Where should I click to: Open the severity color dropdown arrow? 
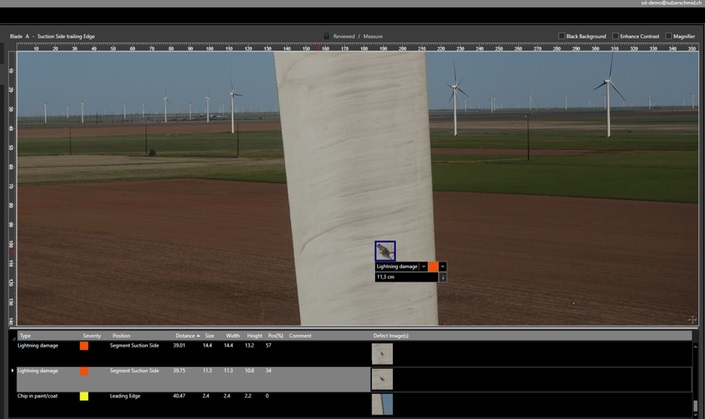point(443,266)
